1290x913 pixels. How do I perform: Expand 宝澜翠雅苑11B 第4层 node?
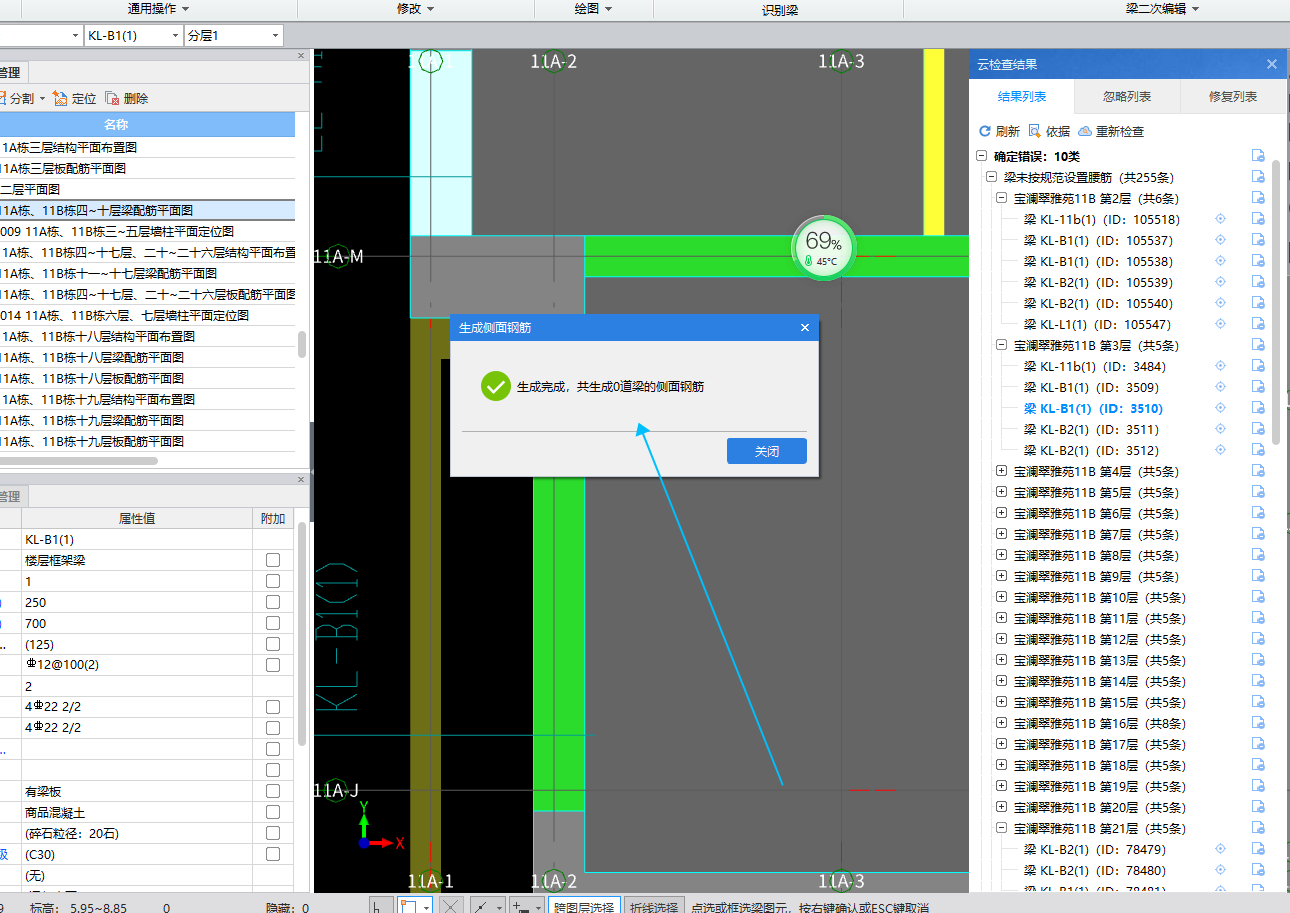pos(1001,471)
